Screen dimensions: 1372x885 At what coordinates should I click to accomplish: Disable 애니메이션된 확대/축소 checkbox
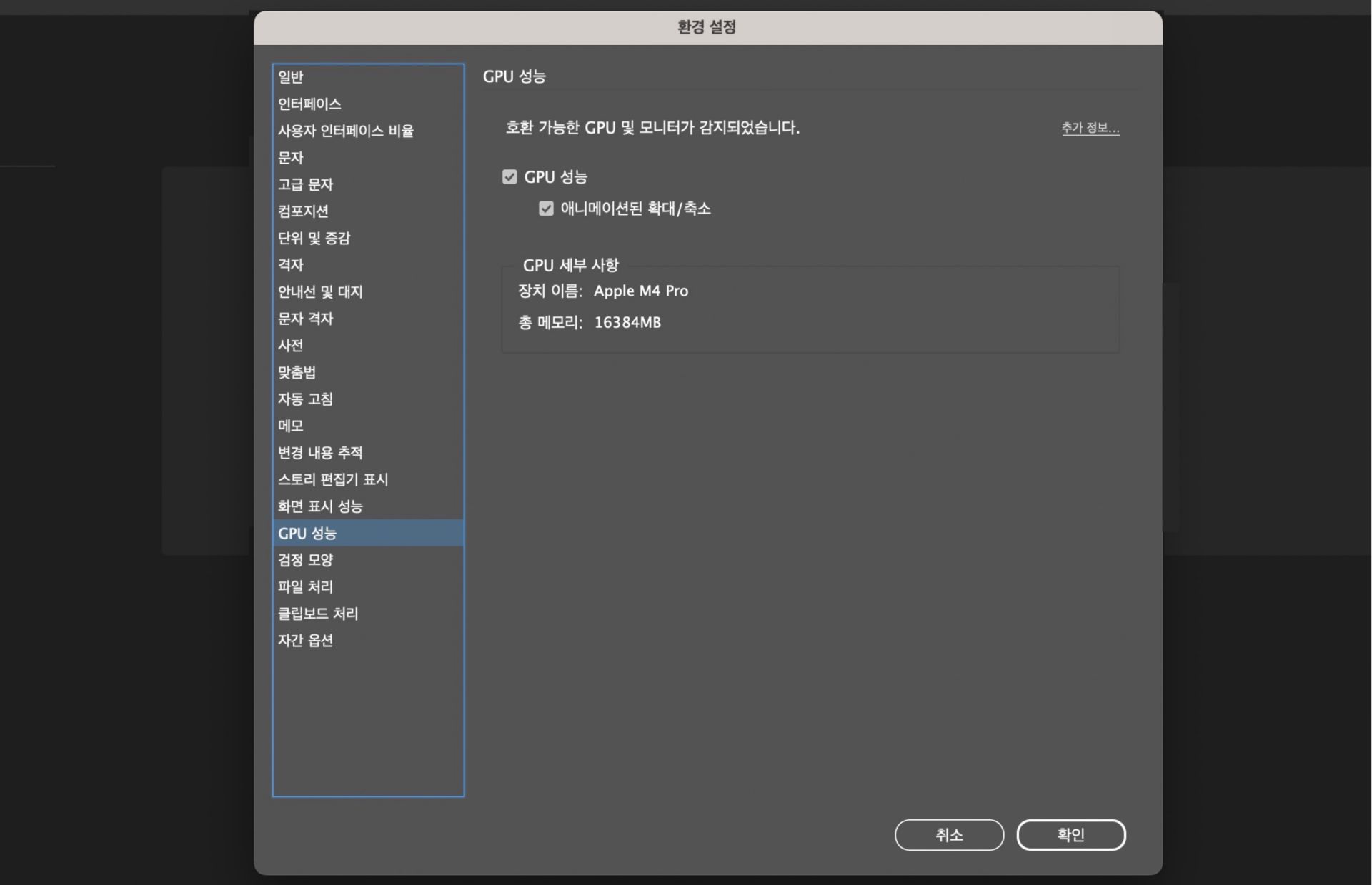546,209
